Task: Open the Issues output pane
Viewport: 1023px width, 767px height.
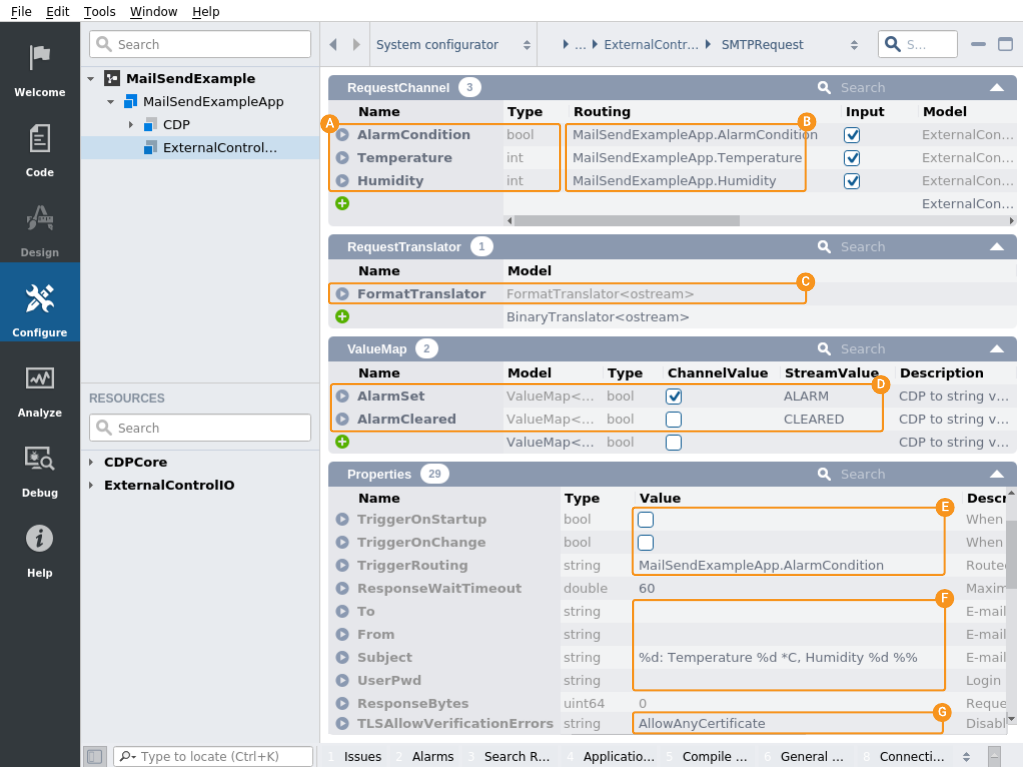Action: (362, 756)
